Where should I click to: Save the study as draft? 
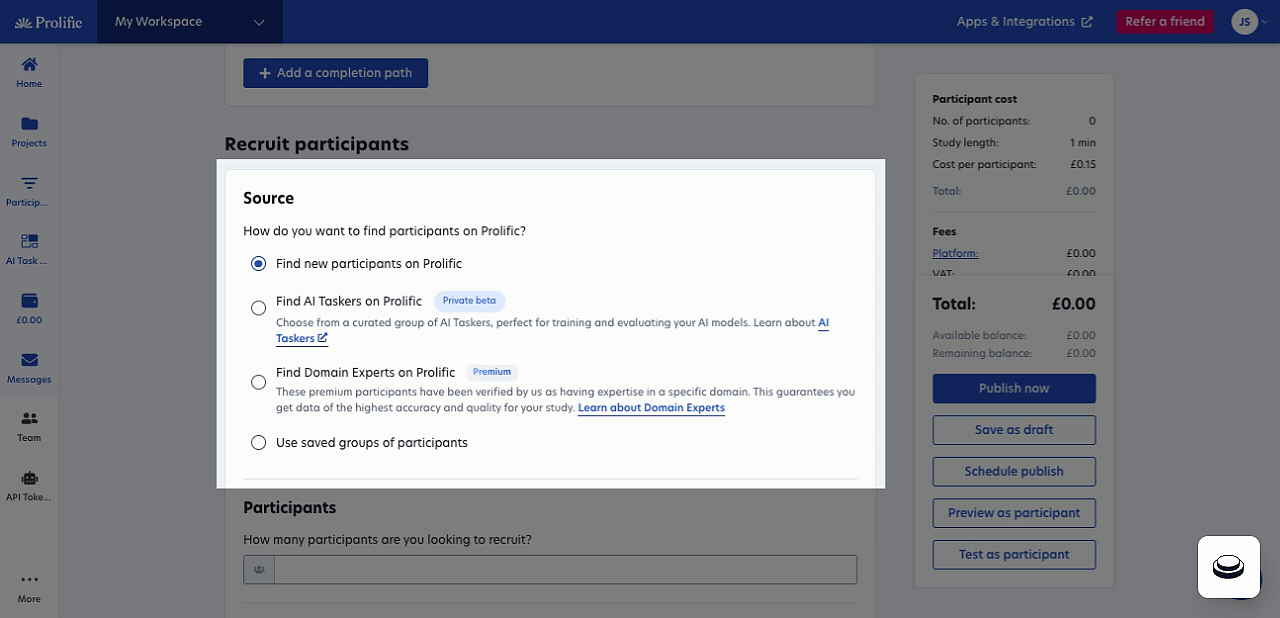coord(1014,430)
